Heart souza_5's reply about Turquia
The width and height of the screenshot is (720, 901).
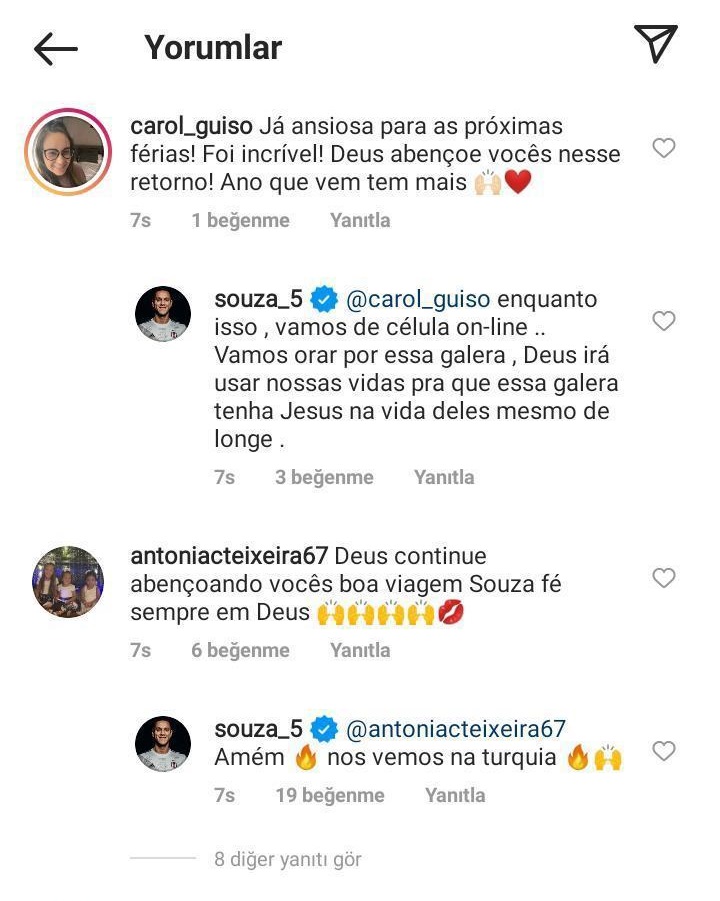pyautogui.click(x=663, y=751)
